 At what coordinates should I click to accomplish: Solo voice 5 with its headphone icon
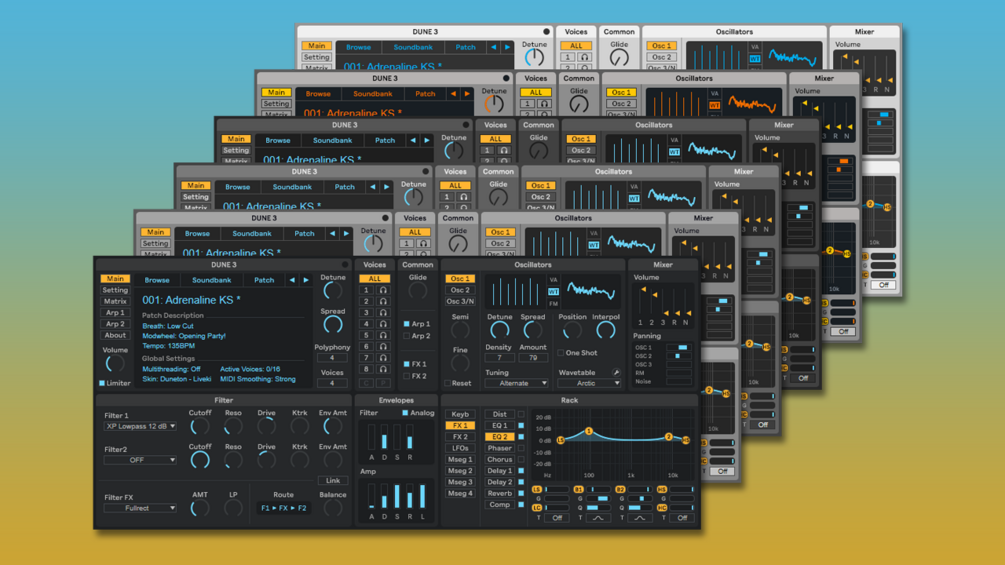pyautogui.click(x=383, y=335)
